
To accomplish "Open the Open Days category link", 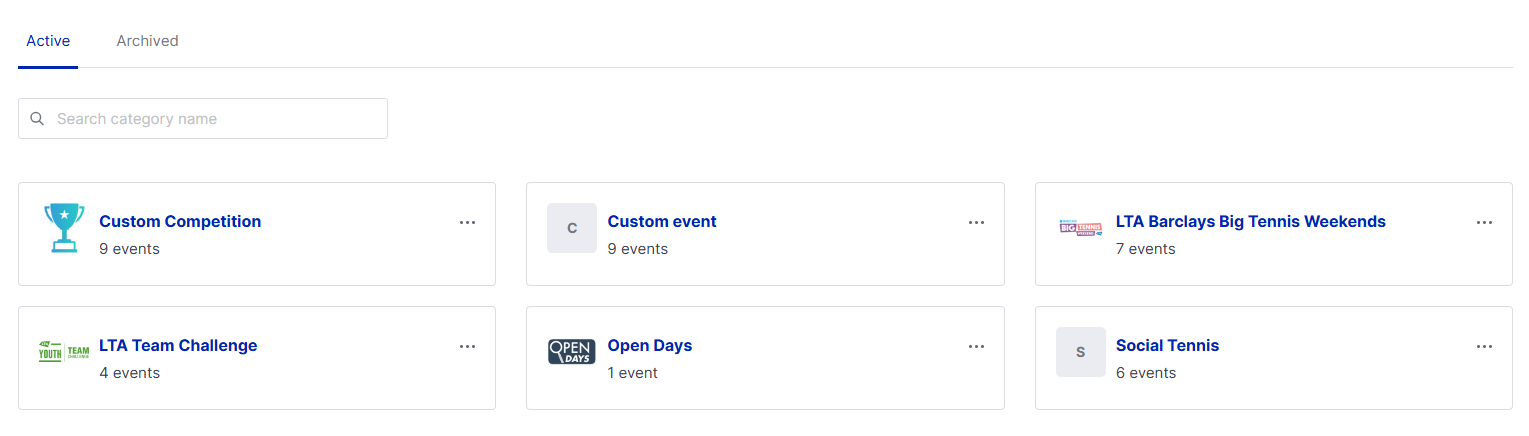I will (x=650, y=346).
